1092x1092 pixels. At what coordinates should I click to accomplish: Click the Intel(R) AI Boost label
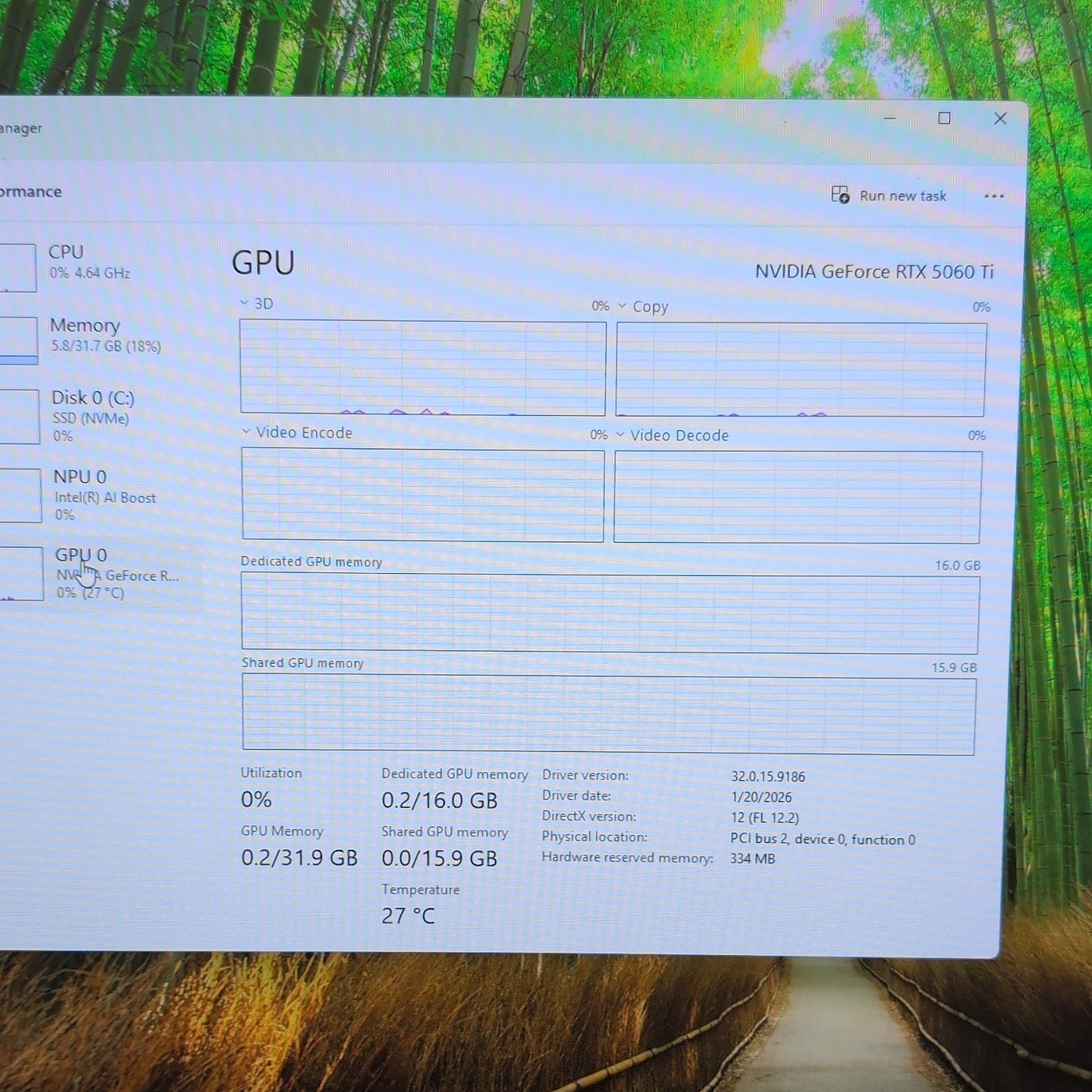[106, 498]
